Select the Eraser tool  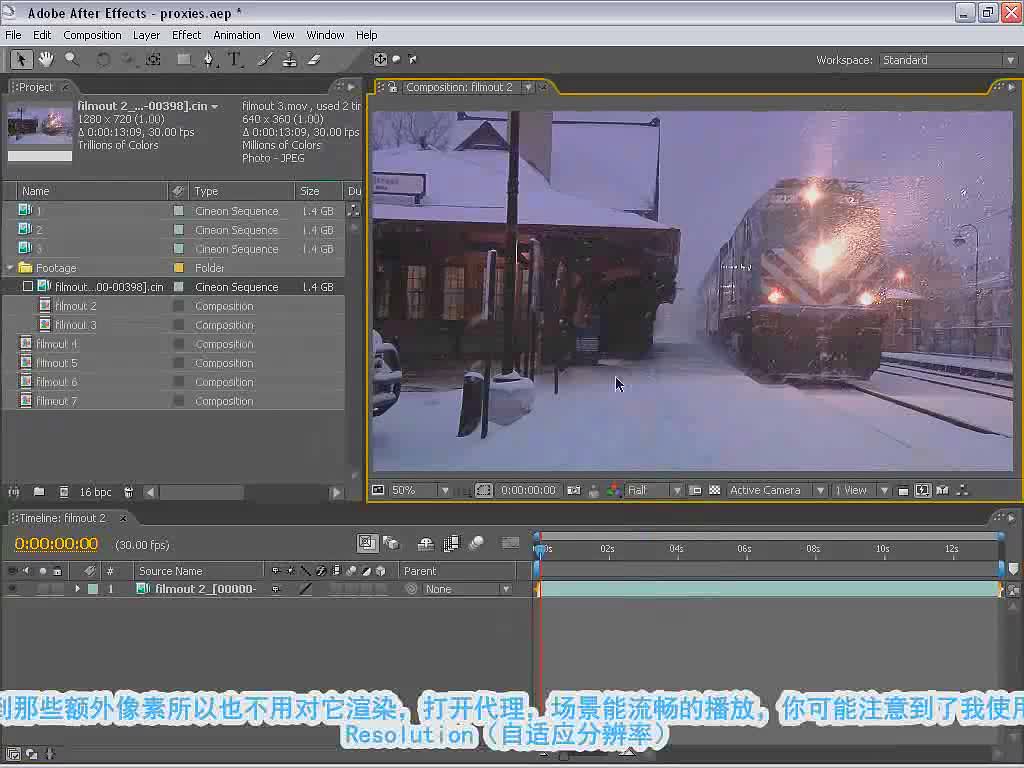(314, 59)
